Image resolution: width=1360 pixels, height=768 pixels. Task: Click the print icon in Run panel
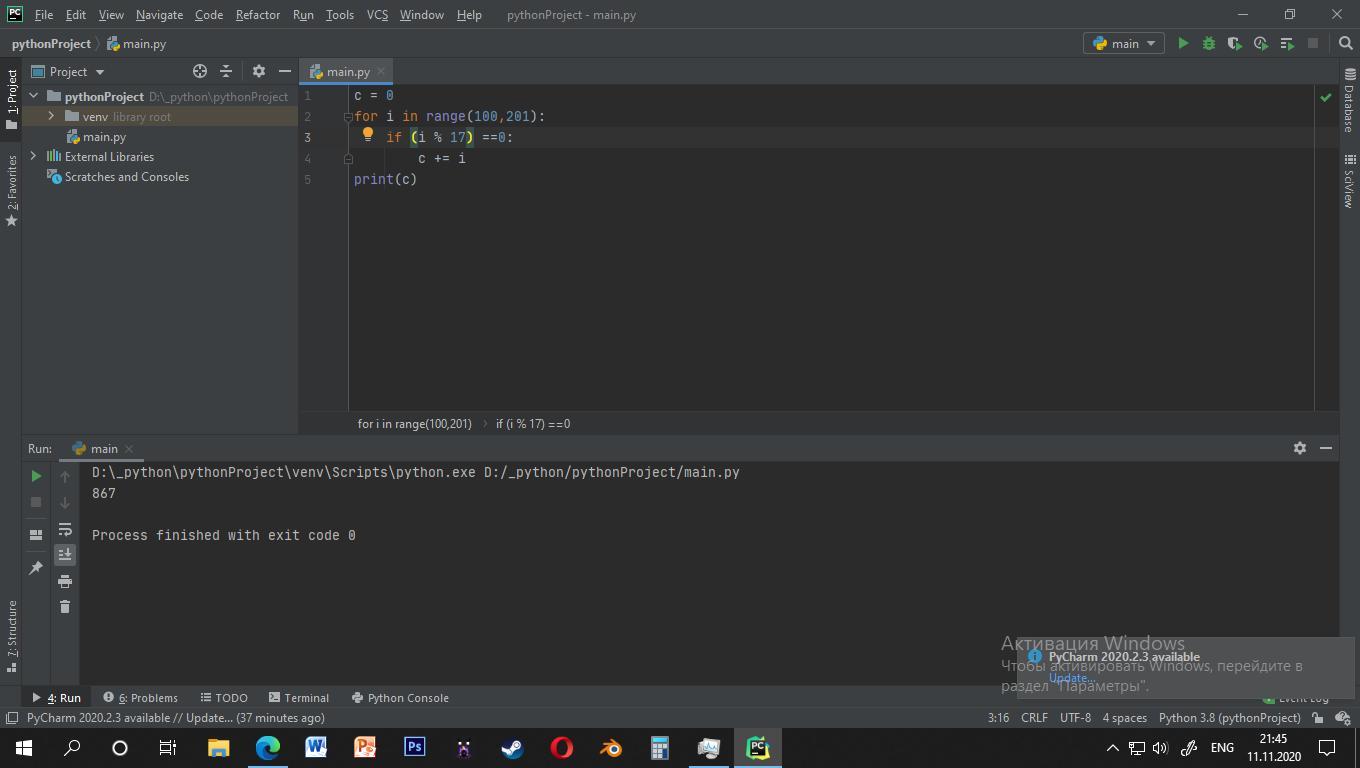65,581
